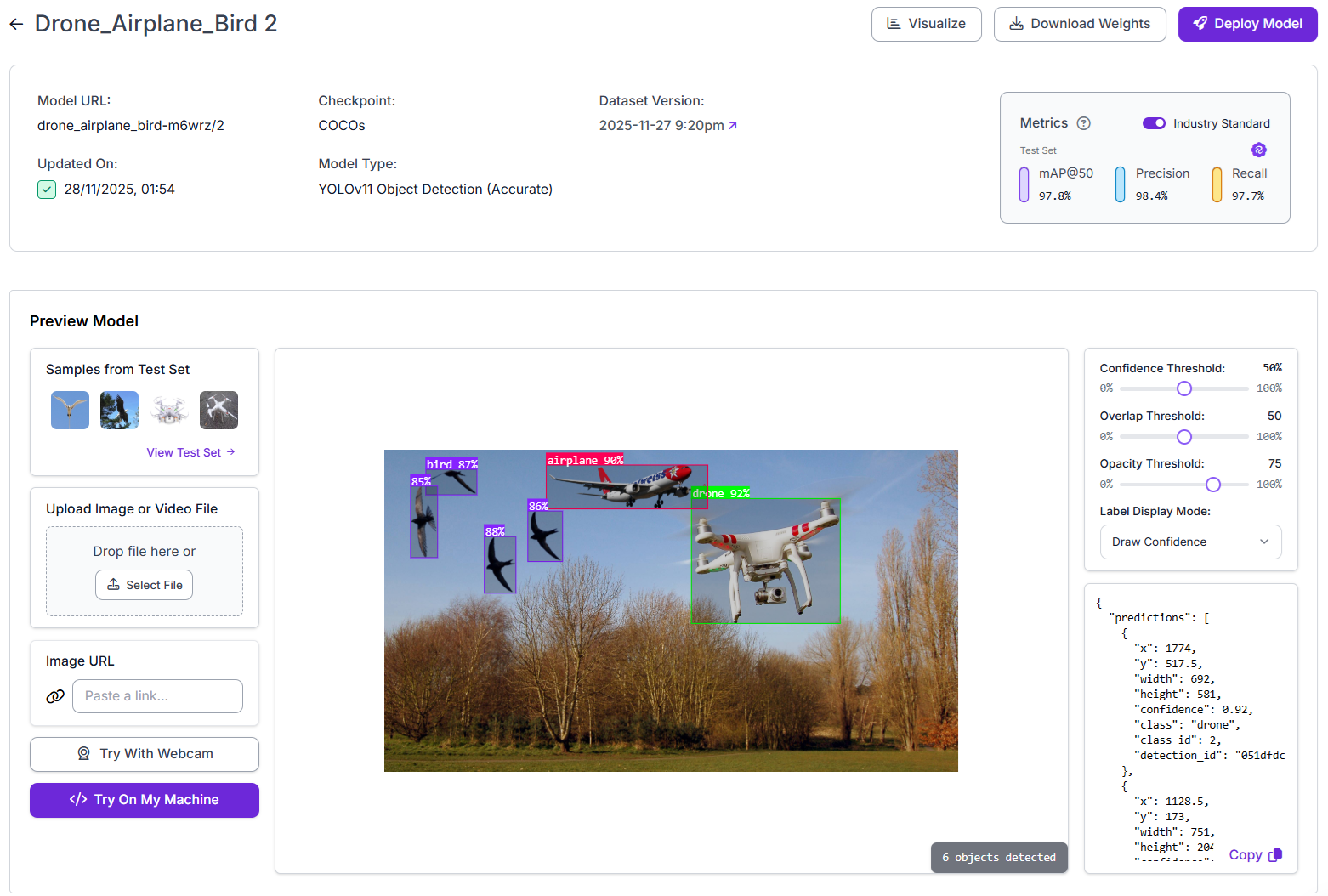Select the white drone sample thumbnail

coord(169,410)
